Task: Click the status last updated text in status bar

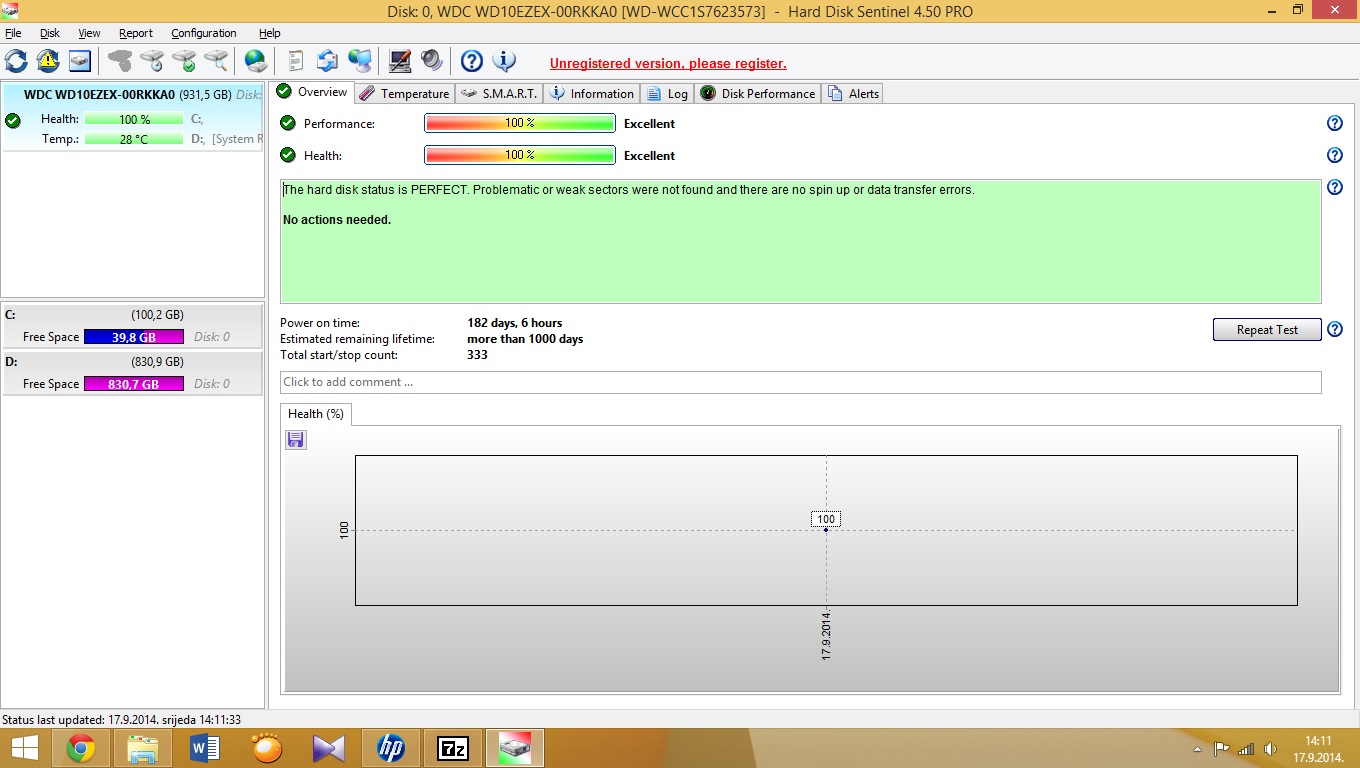Action: (x=121, y=719)
